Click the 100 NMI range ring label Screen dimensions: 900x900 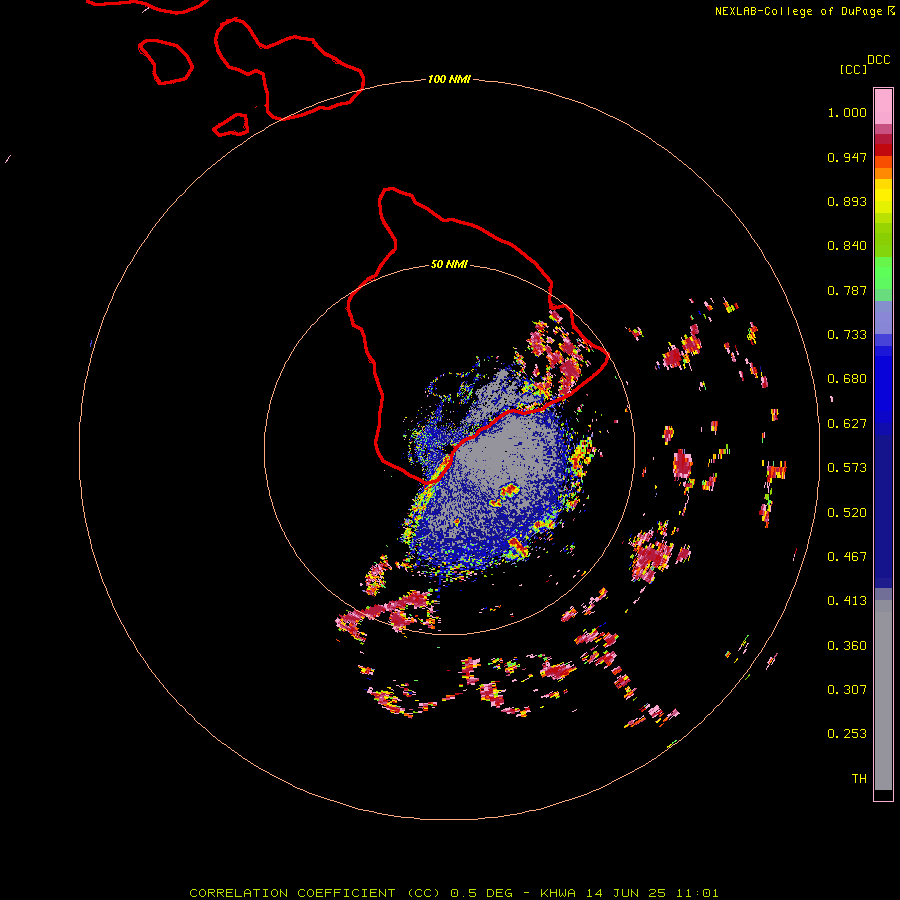click(449, 79)
